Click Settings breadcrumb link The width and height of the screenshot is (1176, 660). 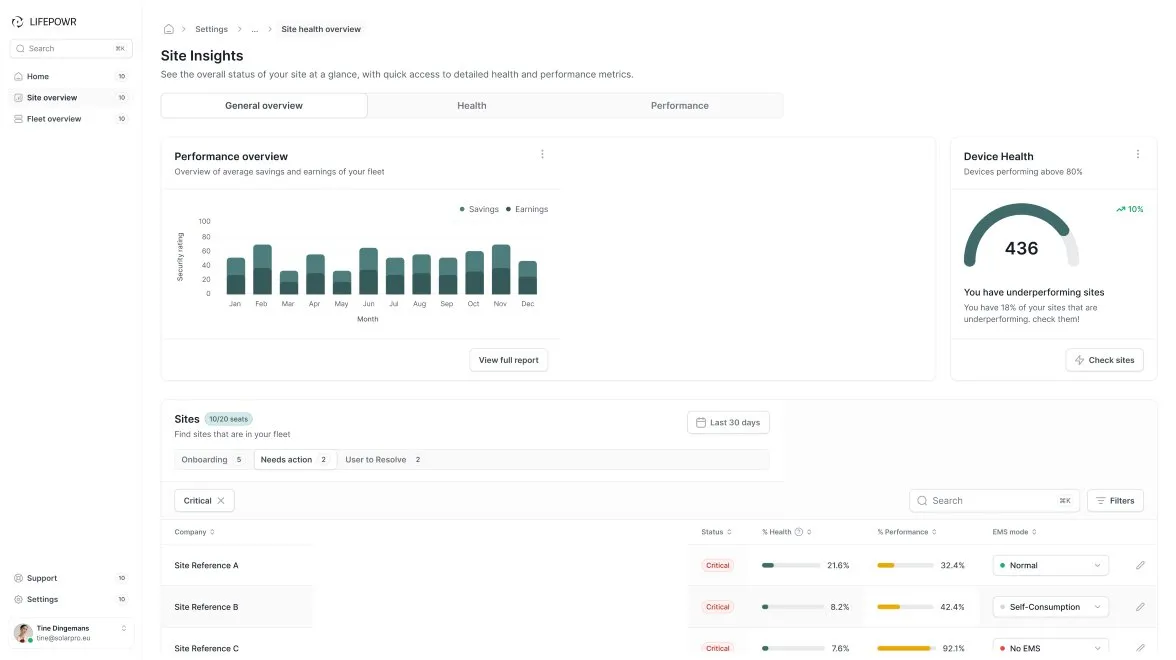click(212, 29)
